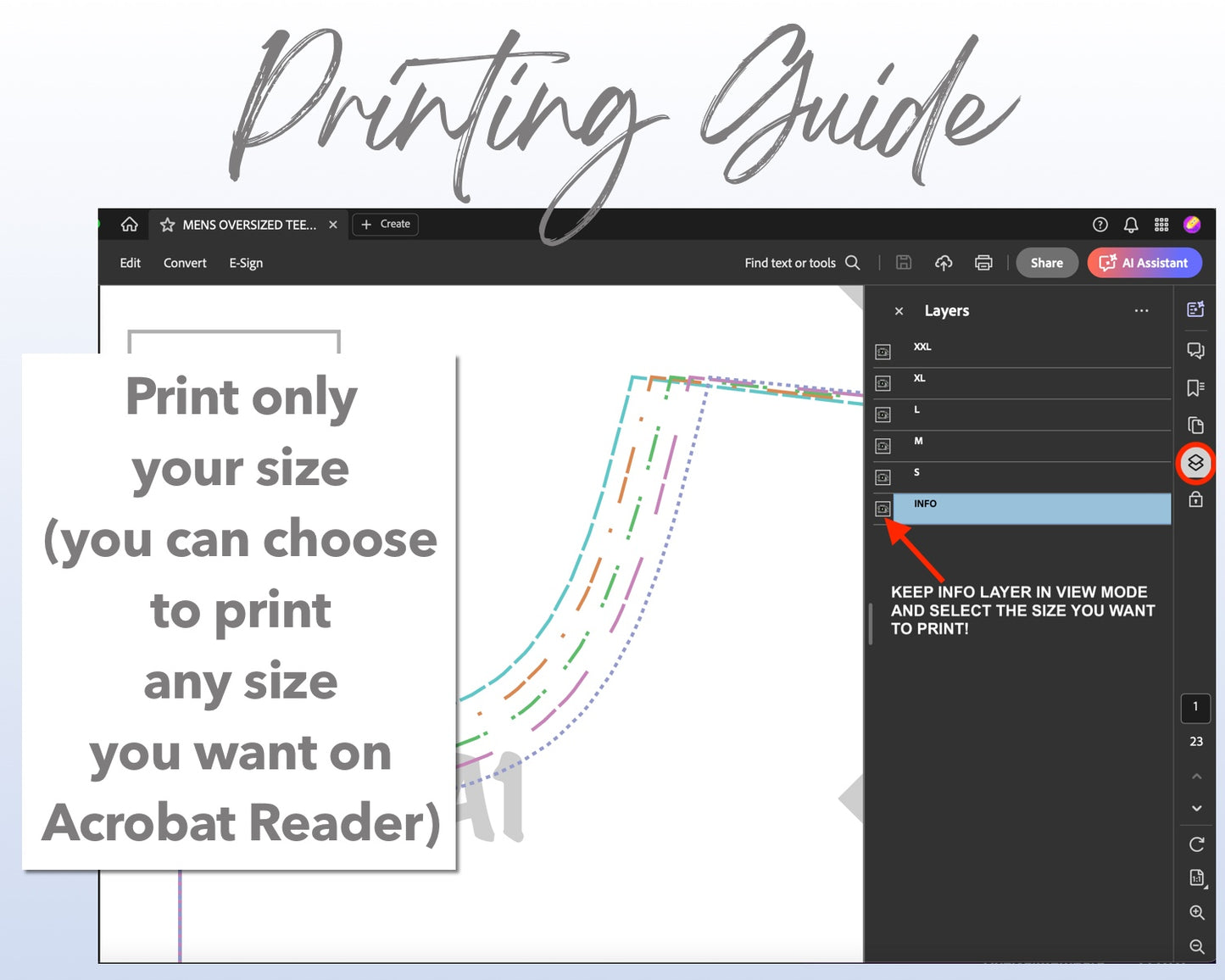The height and width of the screenshot is (980, 1225).
Task: Open Layers panel options (three dots)
Action: [1141, 311]
